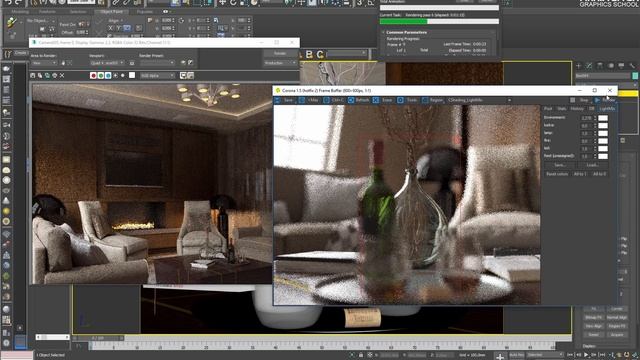
Task: Click the large plus Set Keys button
Action: (500, 356)
